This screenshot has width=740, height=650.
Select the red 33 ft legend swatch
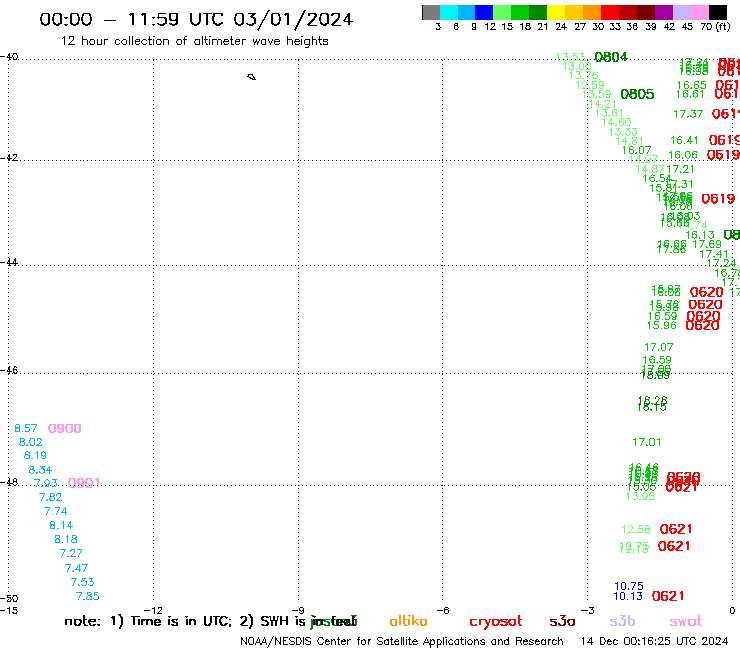(610, 12)
